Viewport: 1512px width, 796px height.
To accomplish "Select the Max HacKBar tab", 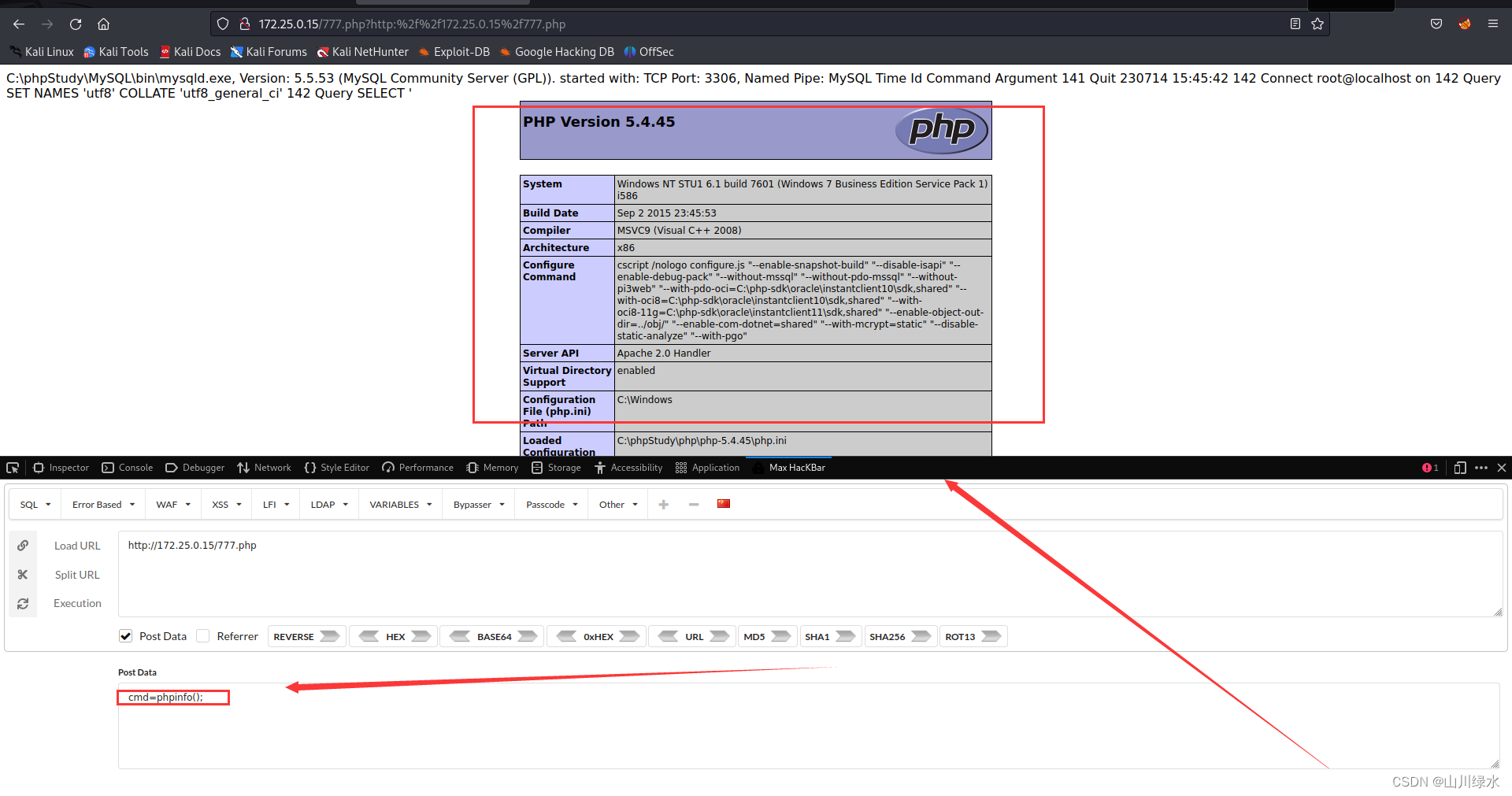I will click(x=789, y=468).
